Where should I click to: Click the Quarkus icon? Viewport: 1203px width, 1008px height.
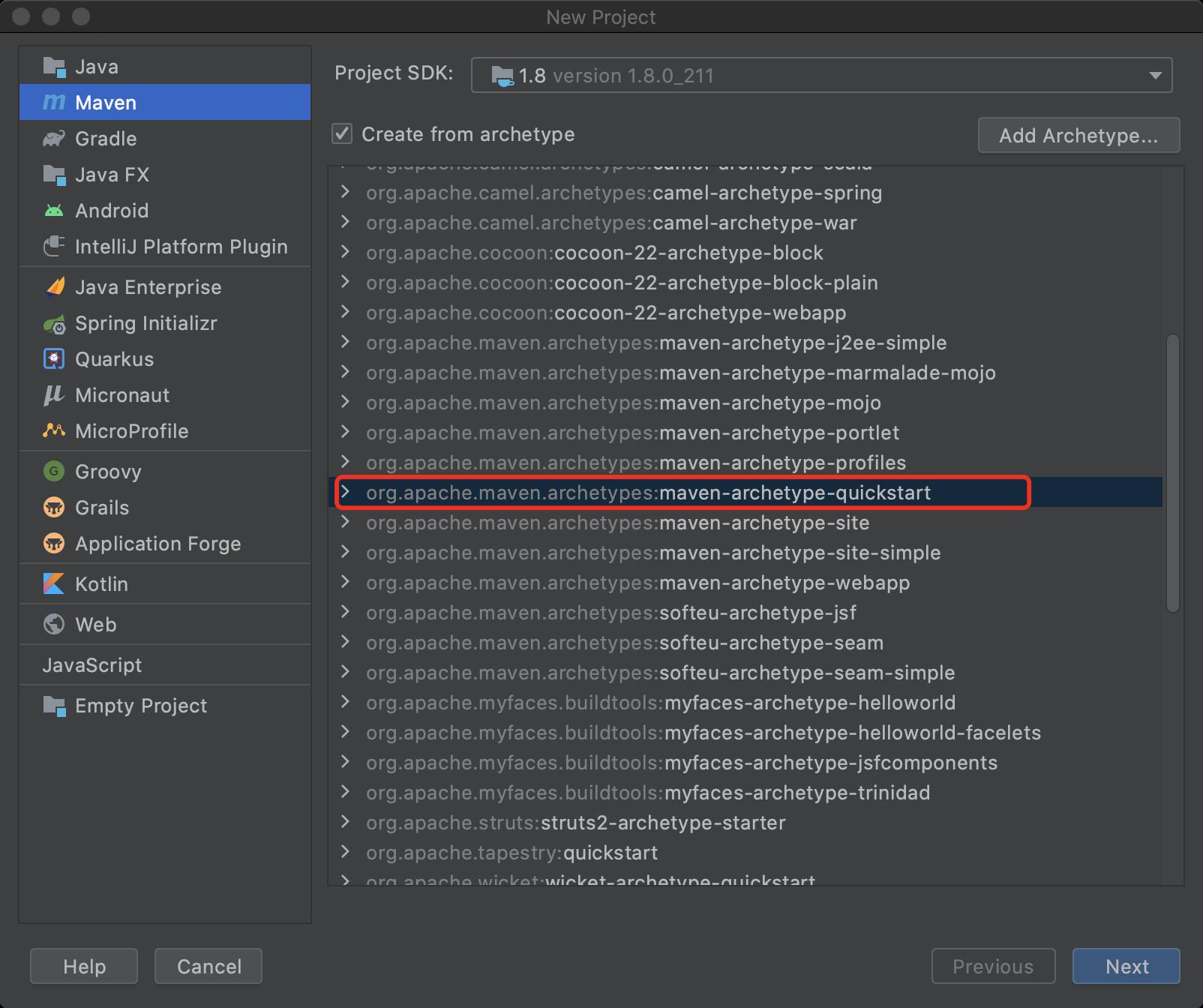pyautogui.click(x=54, y=359)
